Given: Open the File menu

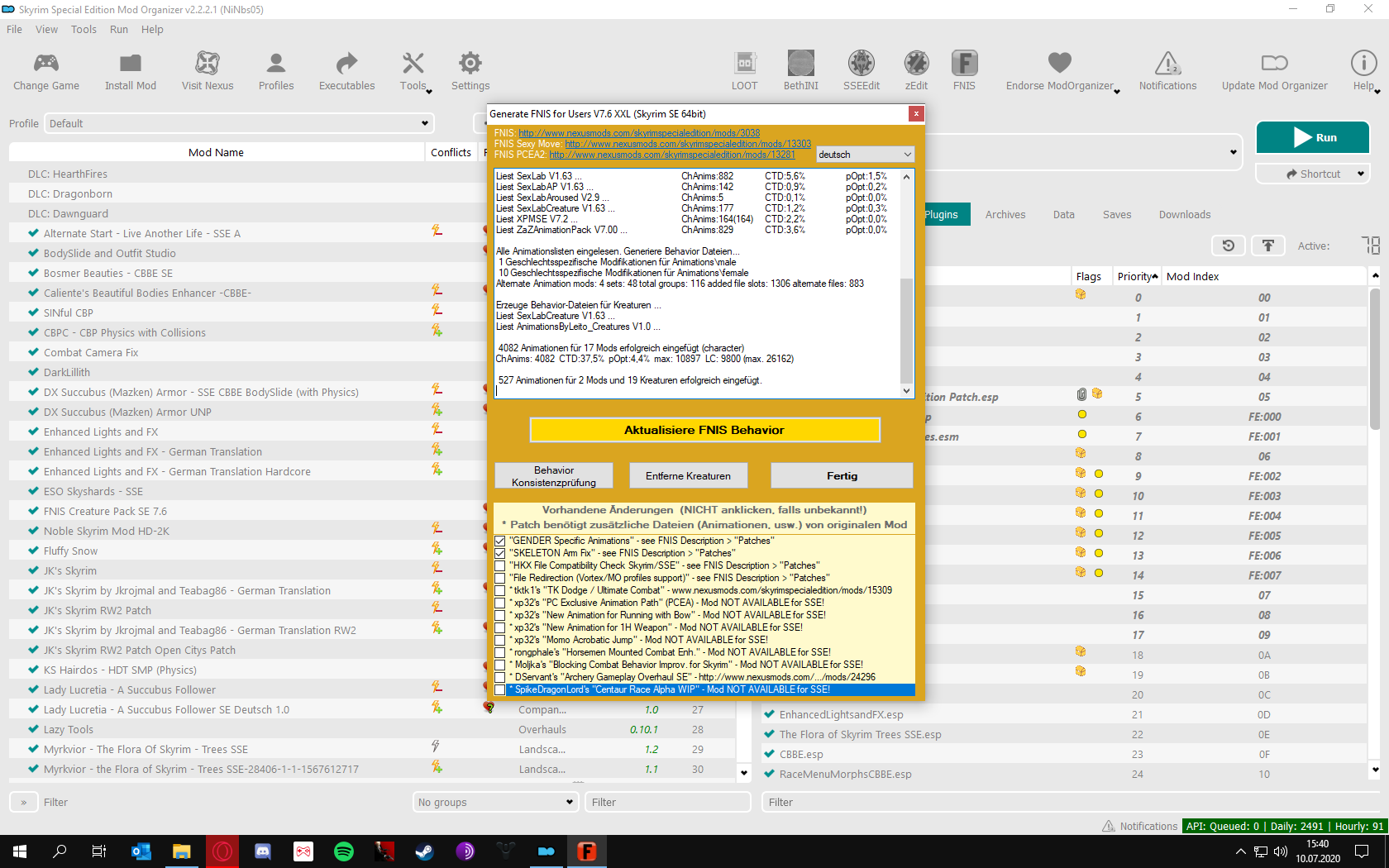Looking at the screenshot, I should tap(14, 29).
